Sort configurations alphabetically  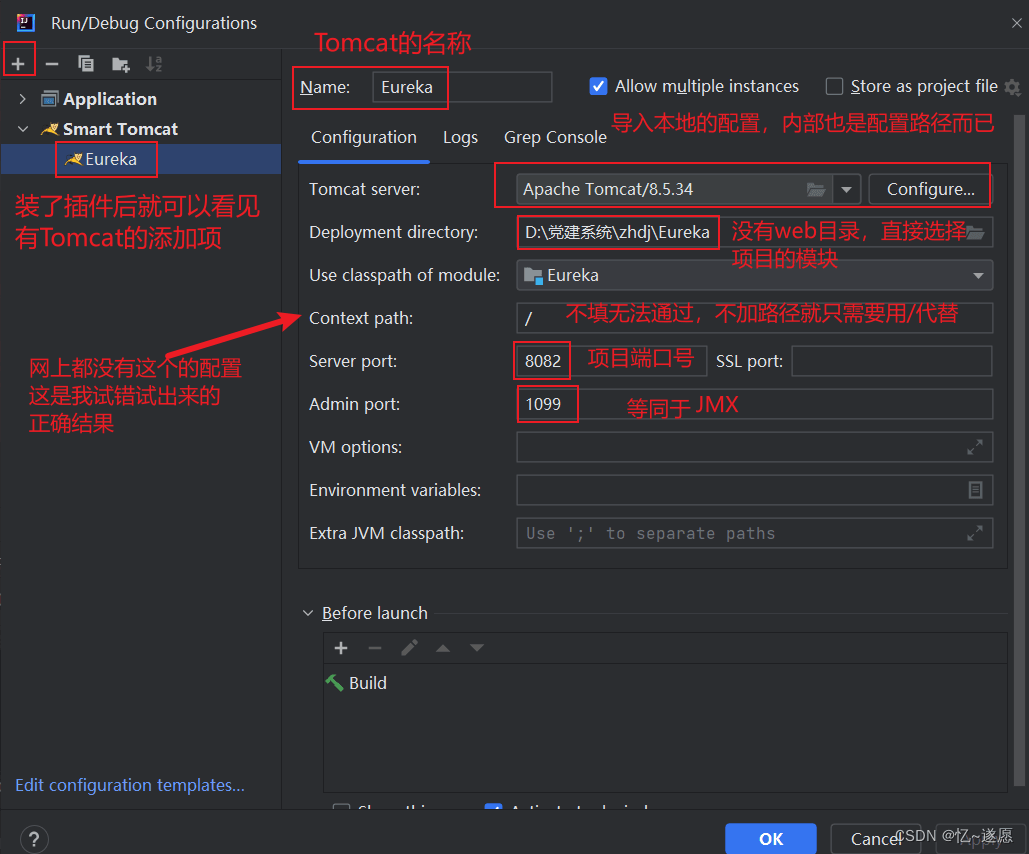coord(154,64)
